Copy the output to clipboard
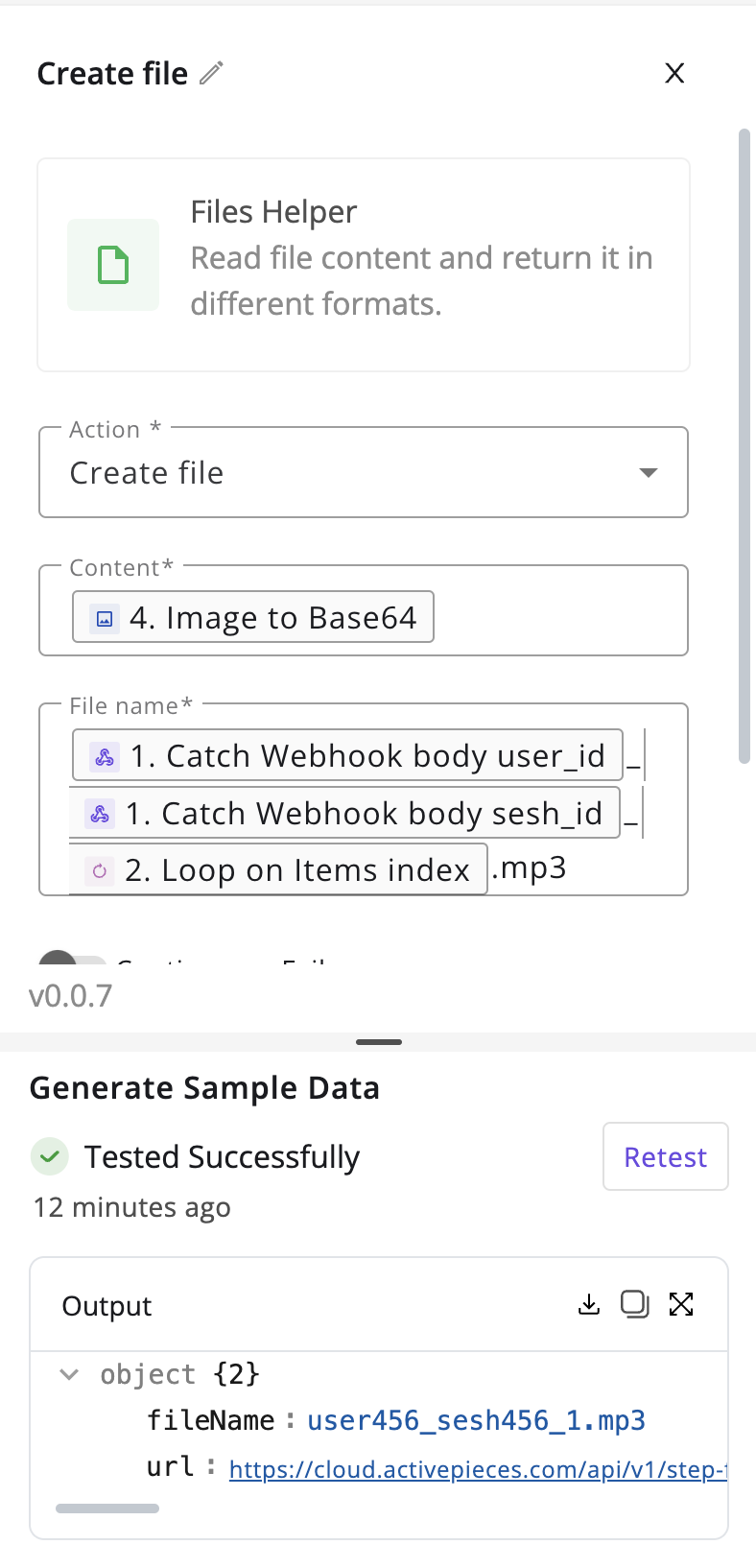Viewport: 756px width, 1568px height. [635, 1304]
